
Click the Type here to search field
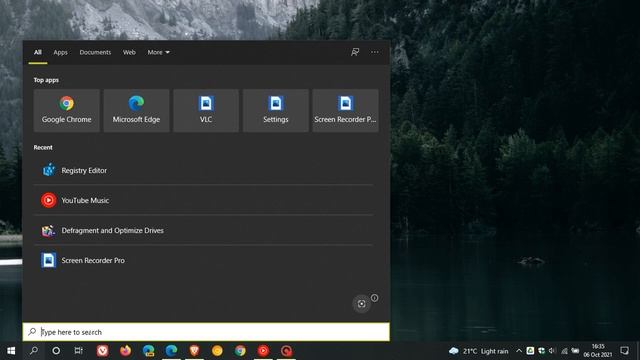[x=206, y=332]
